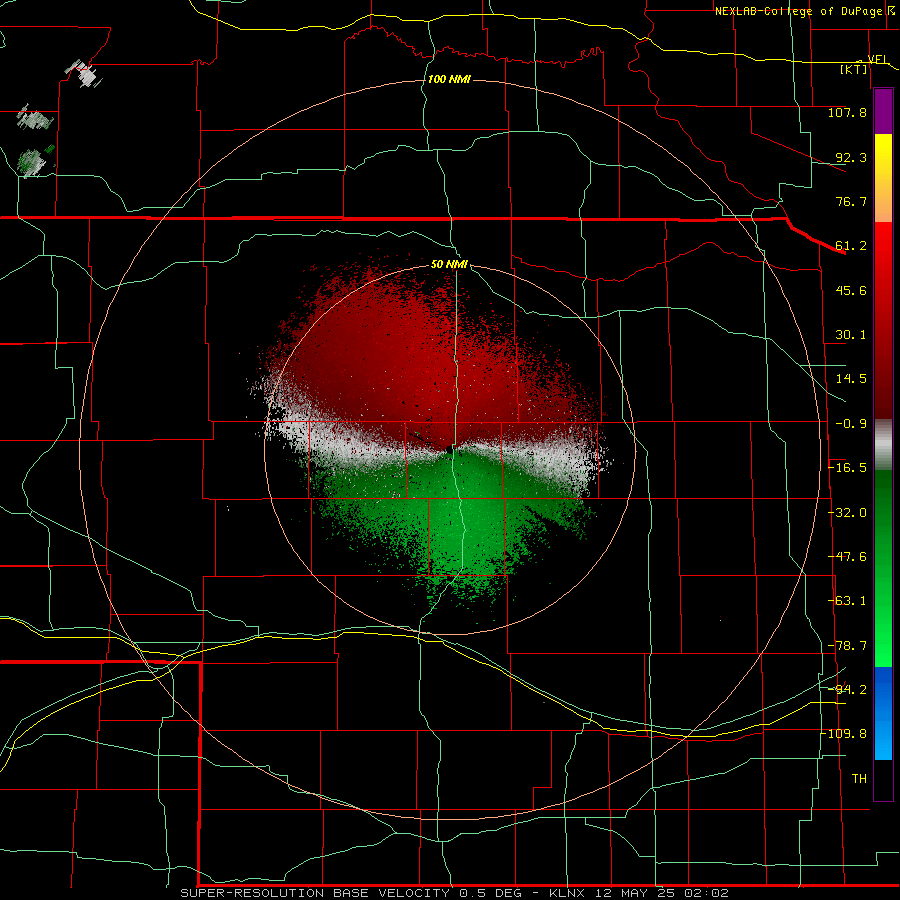Click the -47.6 scale value
The height and width of the screenshot is (900, 900).
847,557
